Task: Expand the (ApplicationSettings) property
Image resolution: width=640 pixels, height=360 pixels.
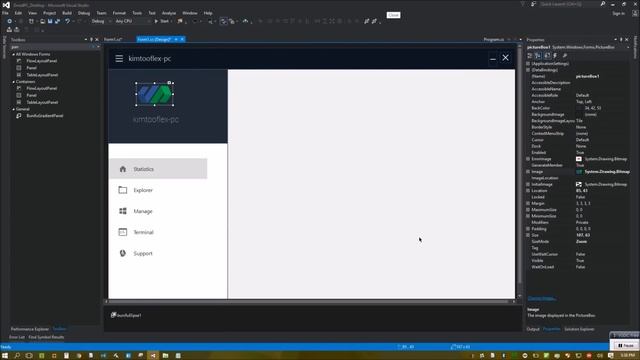Action: tap(528, 64)
